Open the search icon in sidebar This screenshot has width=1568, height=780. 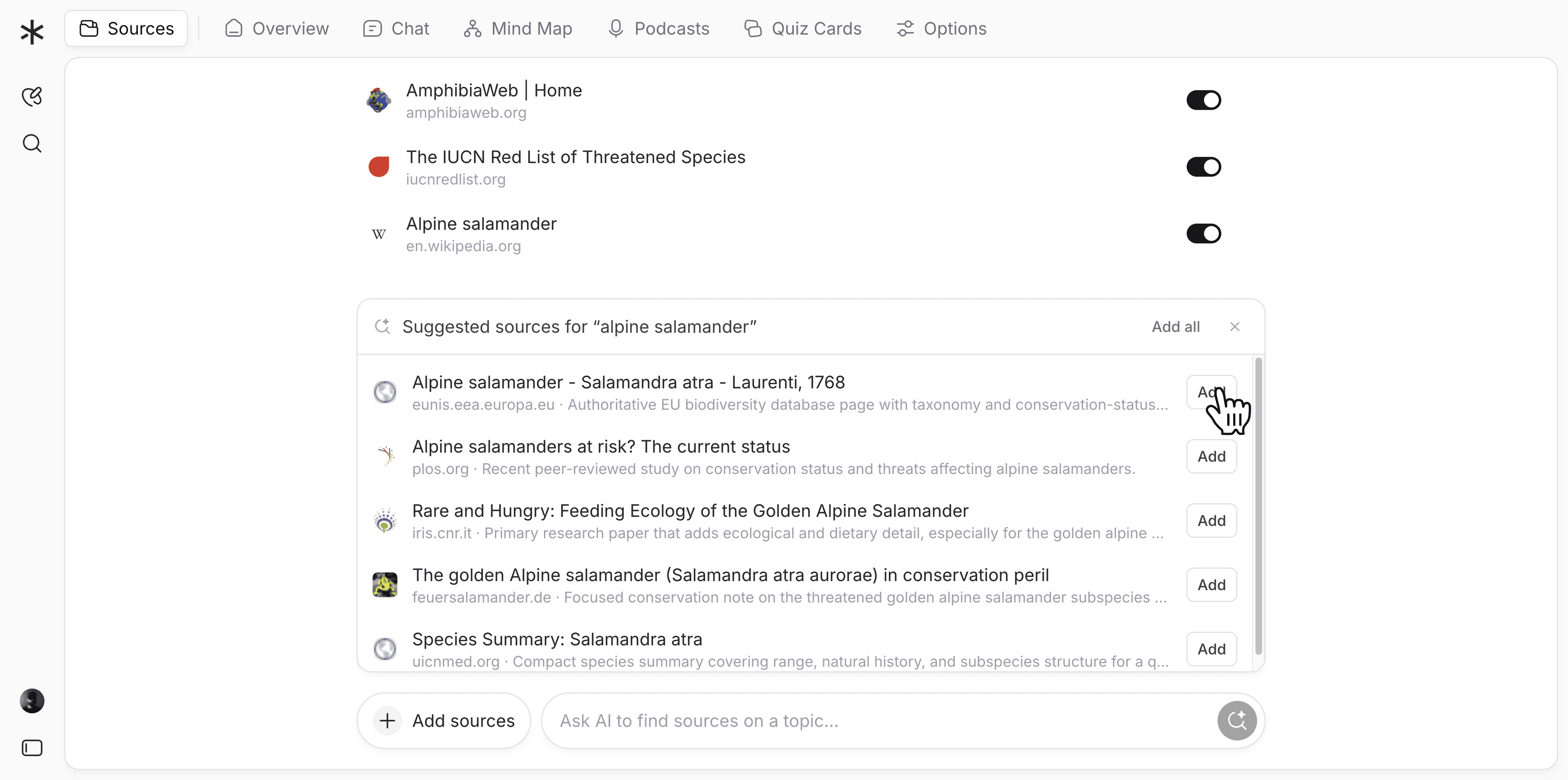click(32, 144)
